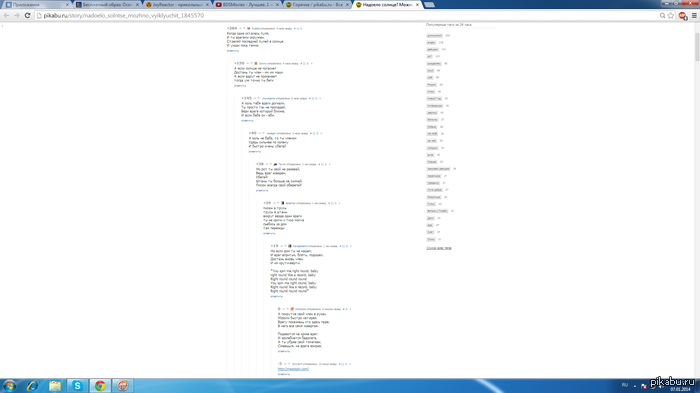Open the zoom magnifier icon in address bar
Image resolution: width=700 pixels, height=393 pixels.
click(x=662, y=15)
